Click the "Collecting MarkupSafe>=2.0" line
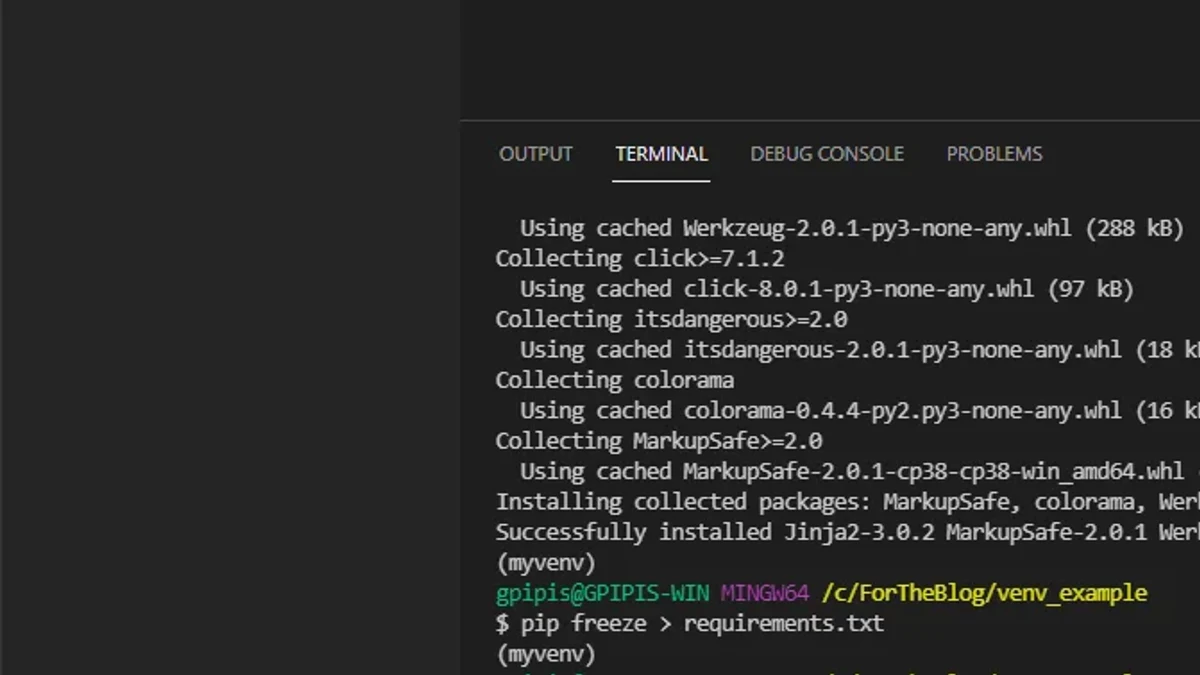 659,441
